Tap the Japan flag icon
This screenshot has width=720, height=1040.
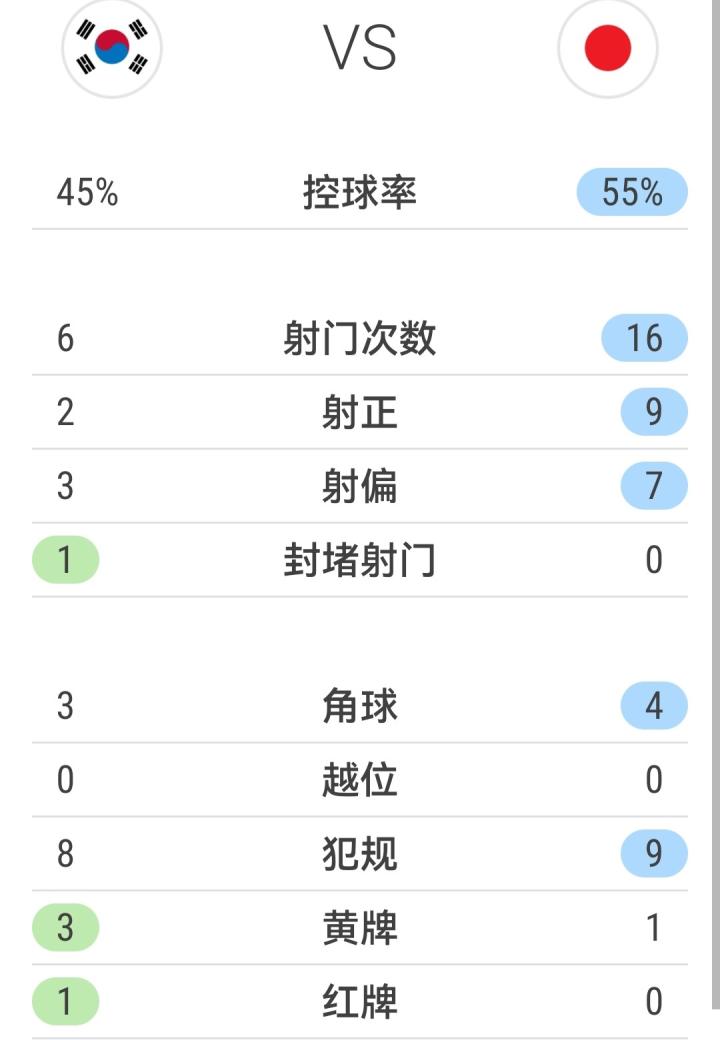(x=607, y=48)
